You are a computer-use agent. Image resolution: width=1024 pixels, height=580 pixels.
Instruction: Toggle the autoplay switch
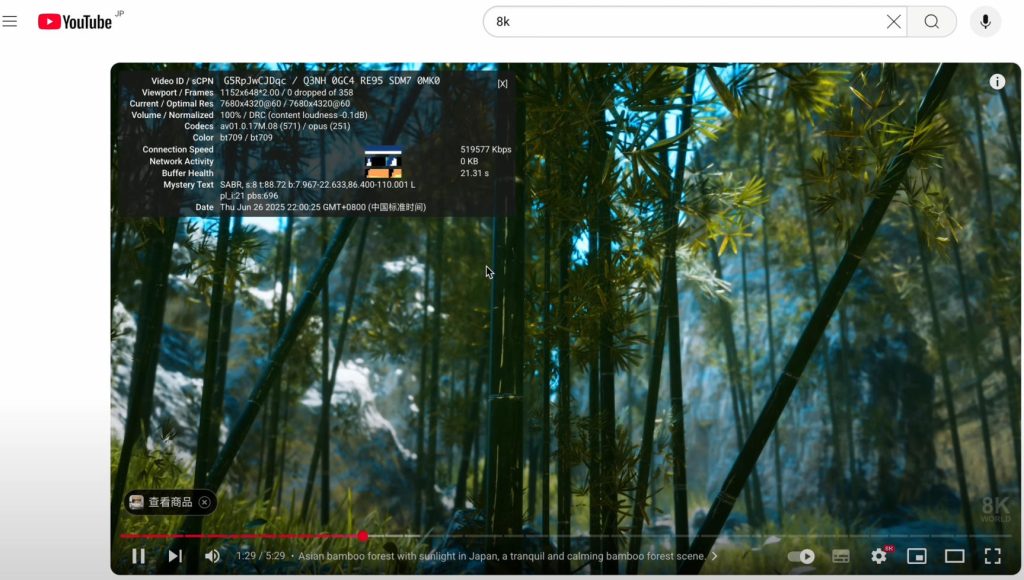click(x=801, y=556)
